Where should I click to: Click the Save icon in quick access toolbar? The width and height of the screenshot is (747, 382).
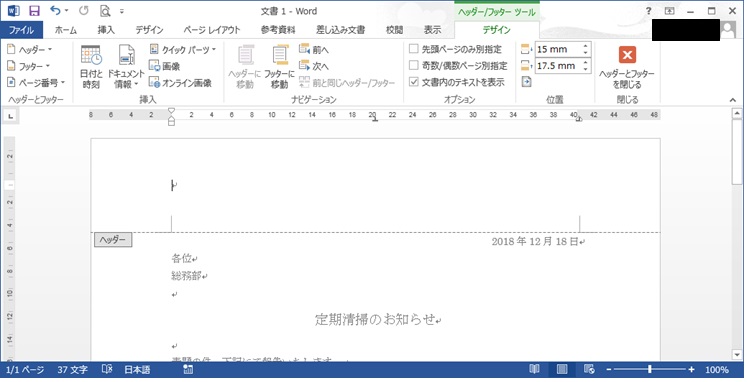(34, 11)
